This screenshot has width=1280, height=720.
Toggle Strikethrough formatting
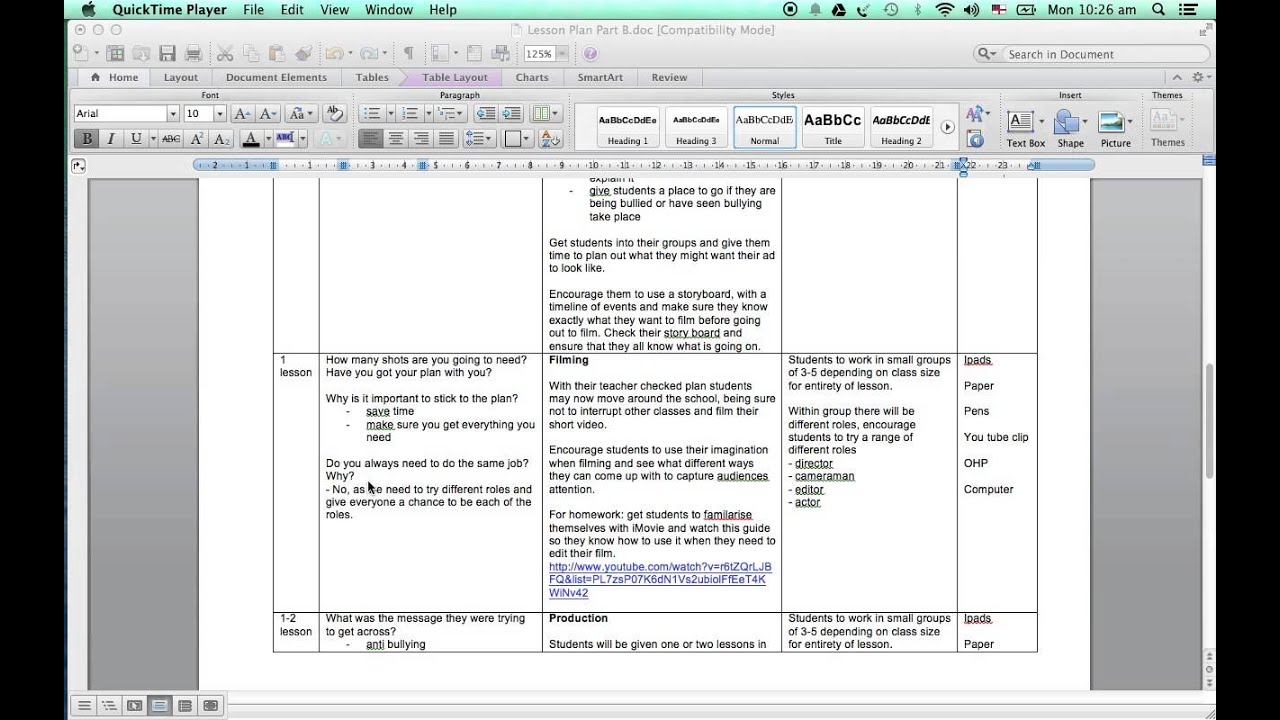(171, 139)
